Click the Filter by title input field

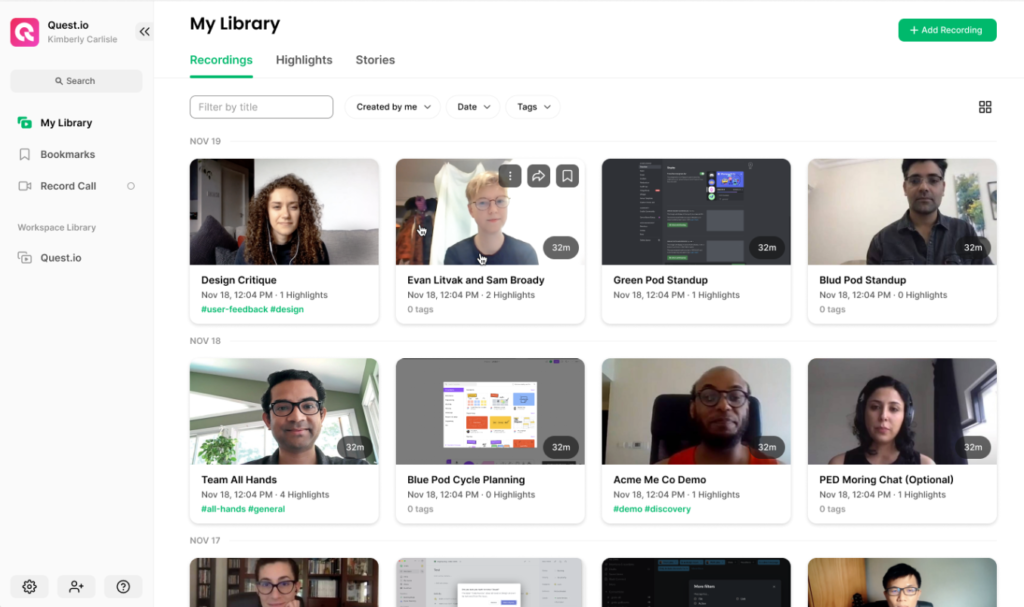tap(261, 106)
